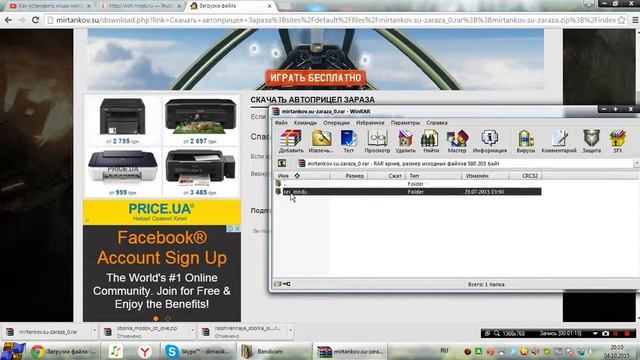
Task: Click the Windows Start button
Action: coord(13,351)
